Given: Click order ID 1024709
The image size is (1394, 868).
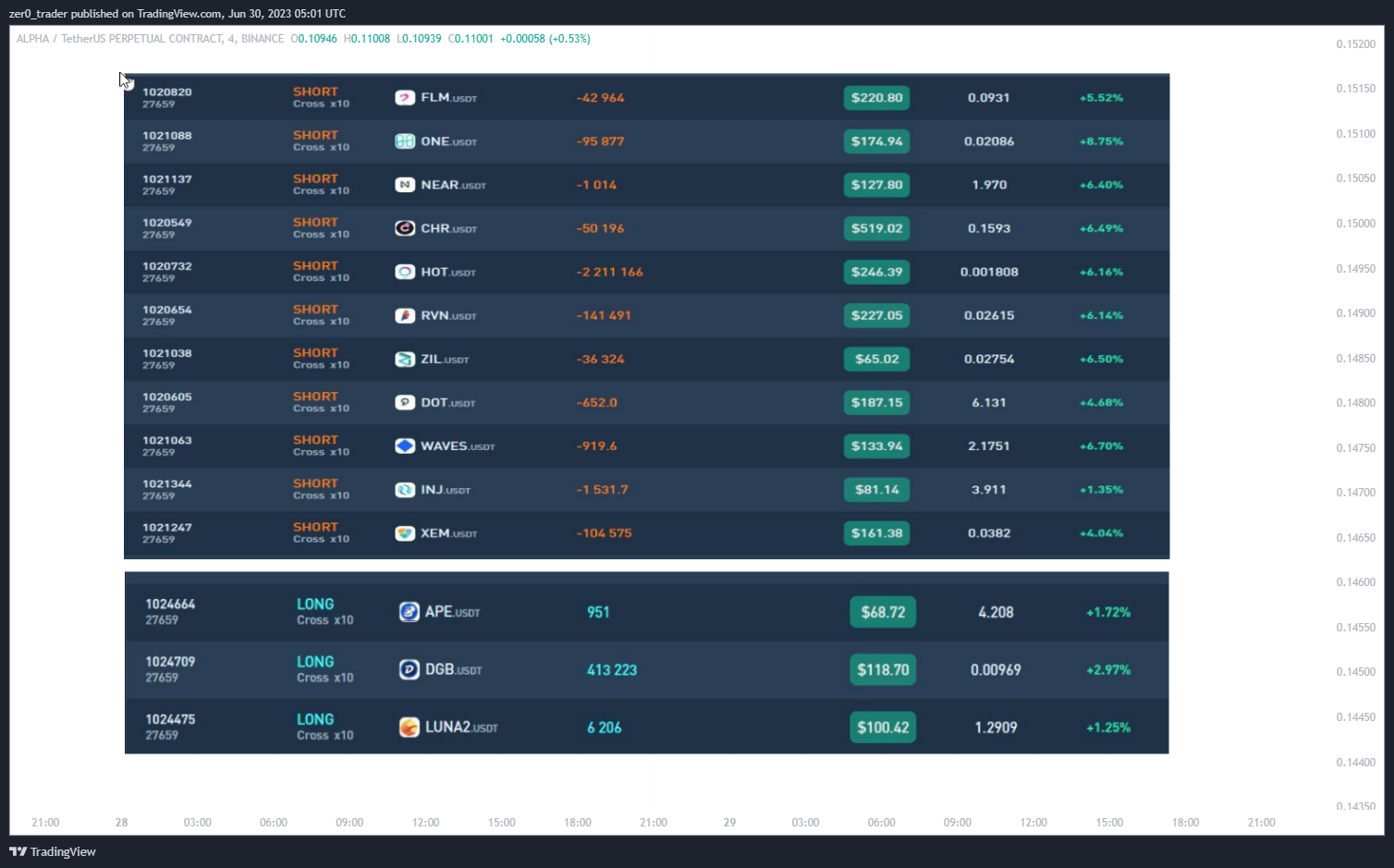Looking at the screenshot, I should (x=170, y=662).
